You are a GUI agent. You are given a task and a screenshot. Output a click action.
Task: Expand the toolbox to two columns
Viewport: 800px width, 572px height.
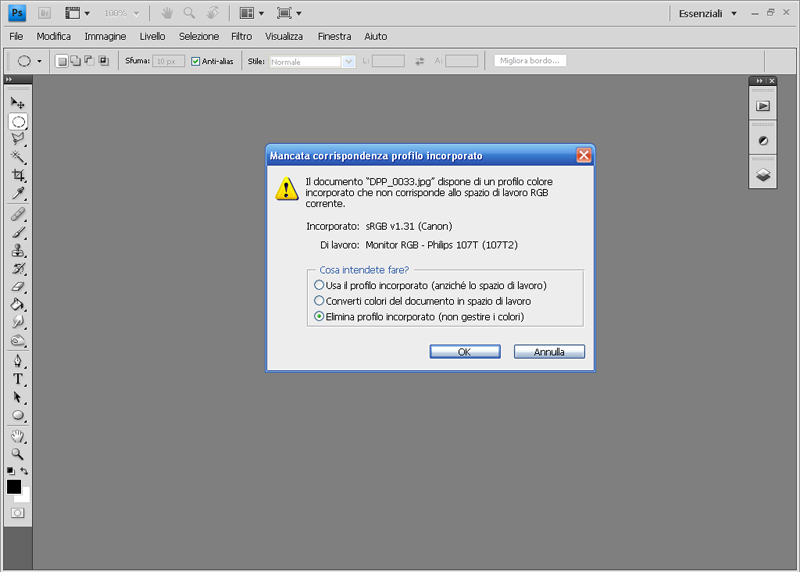(9, 79)
